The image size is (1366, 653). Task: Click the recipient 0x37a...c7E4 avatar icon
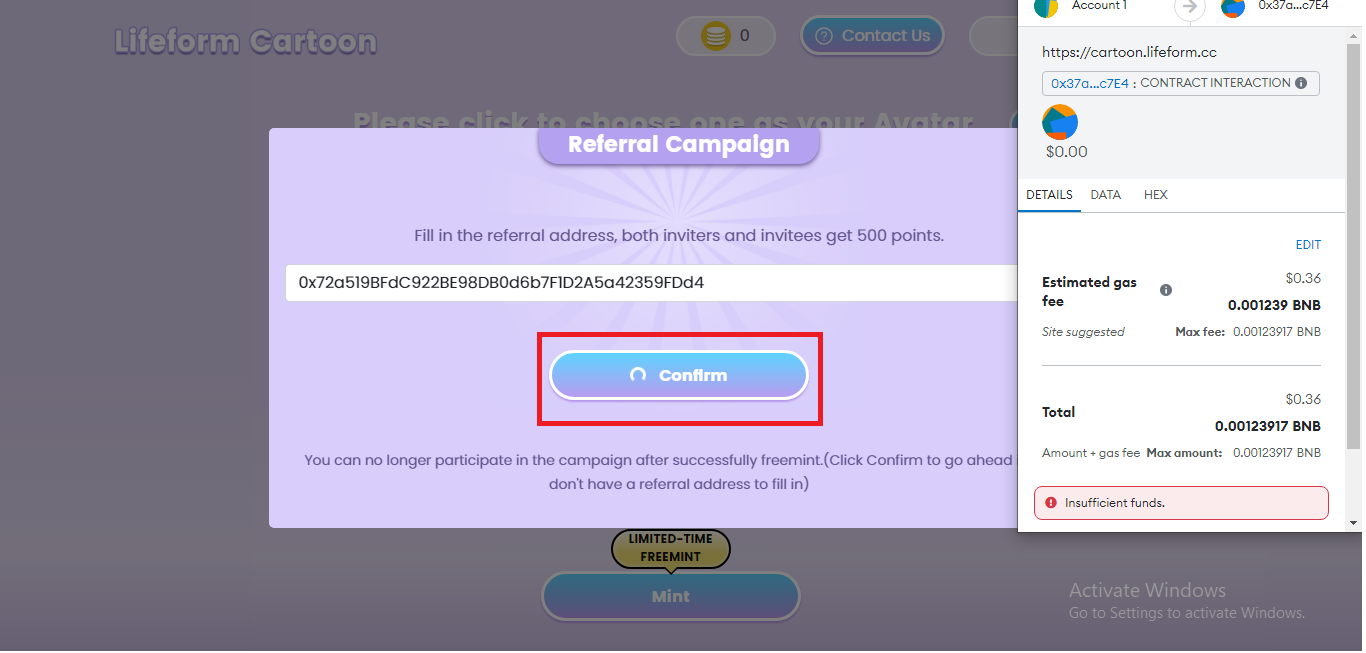[x=1233, y=6]
